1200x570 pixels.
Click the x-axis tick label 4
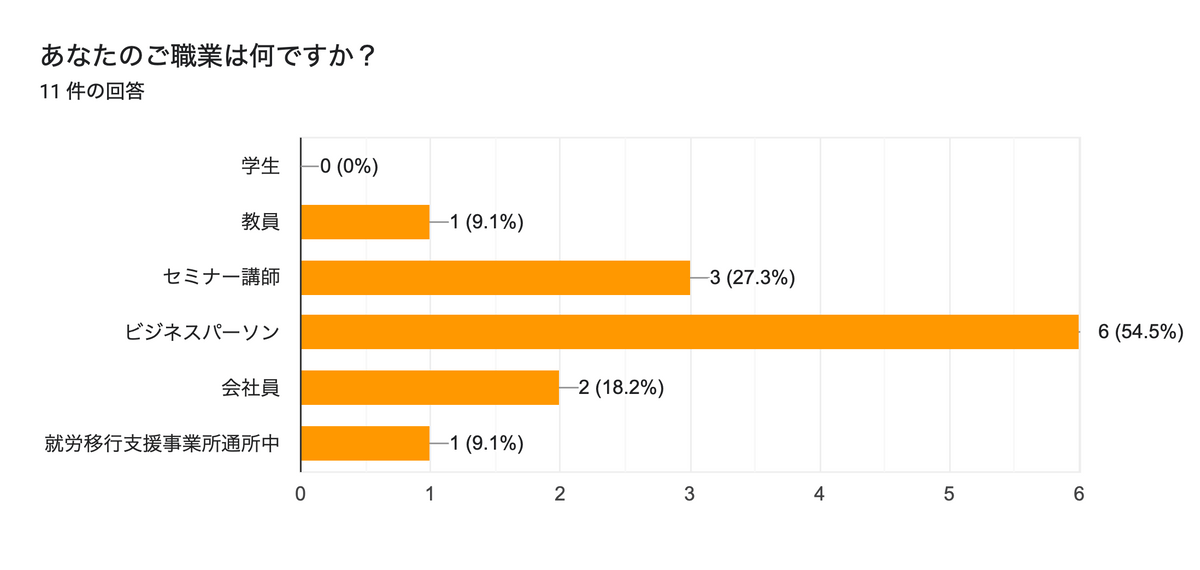coord(819,493)
